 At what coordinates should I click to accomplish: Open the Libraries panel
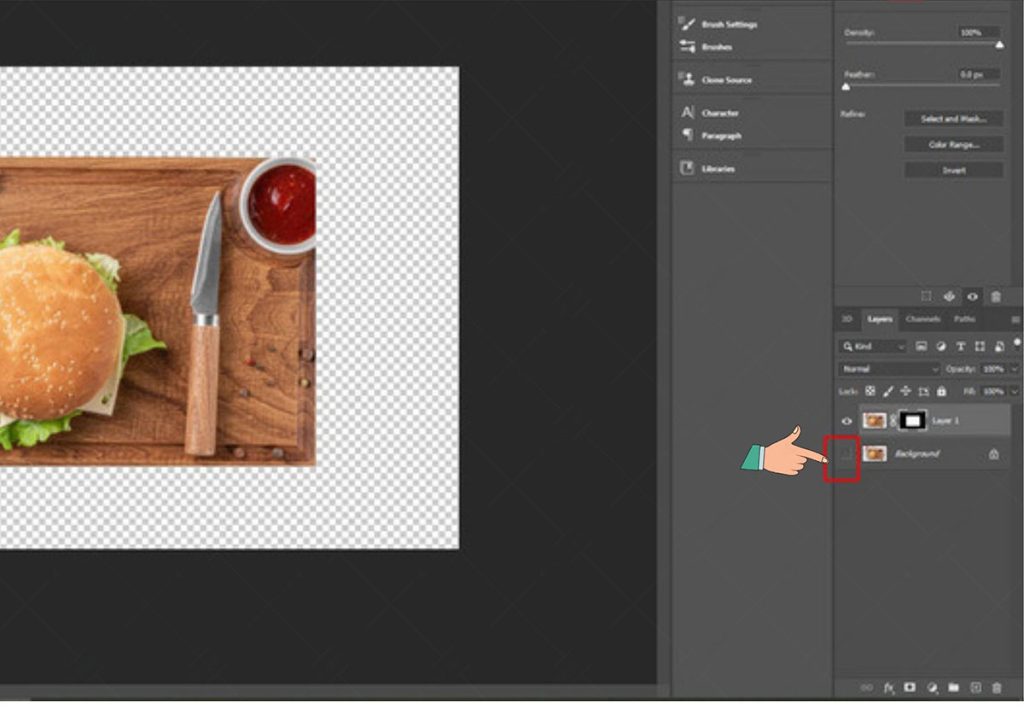tap(720, 168)
